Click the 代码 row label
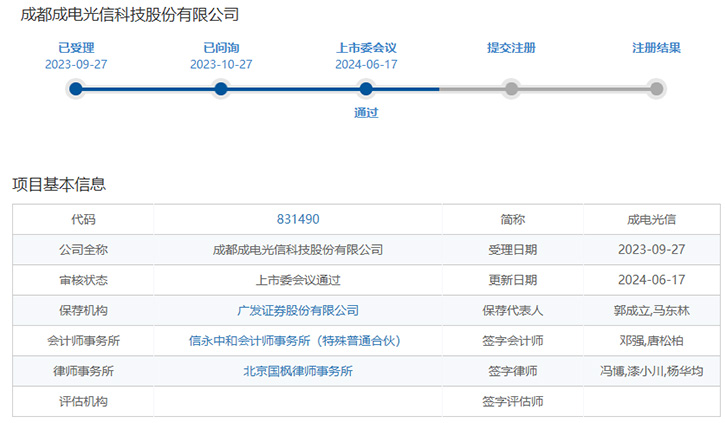Viewport: 725px width, 423px height. [83, 219]
